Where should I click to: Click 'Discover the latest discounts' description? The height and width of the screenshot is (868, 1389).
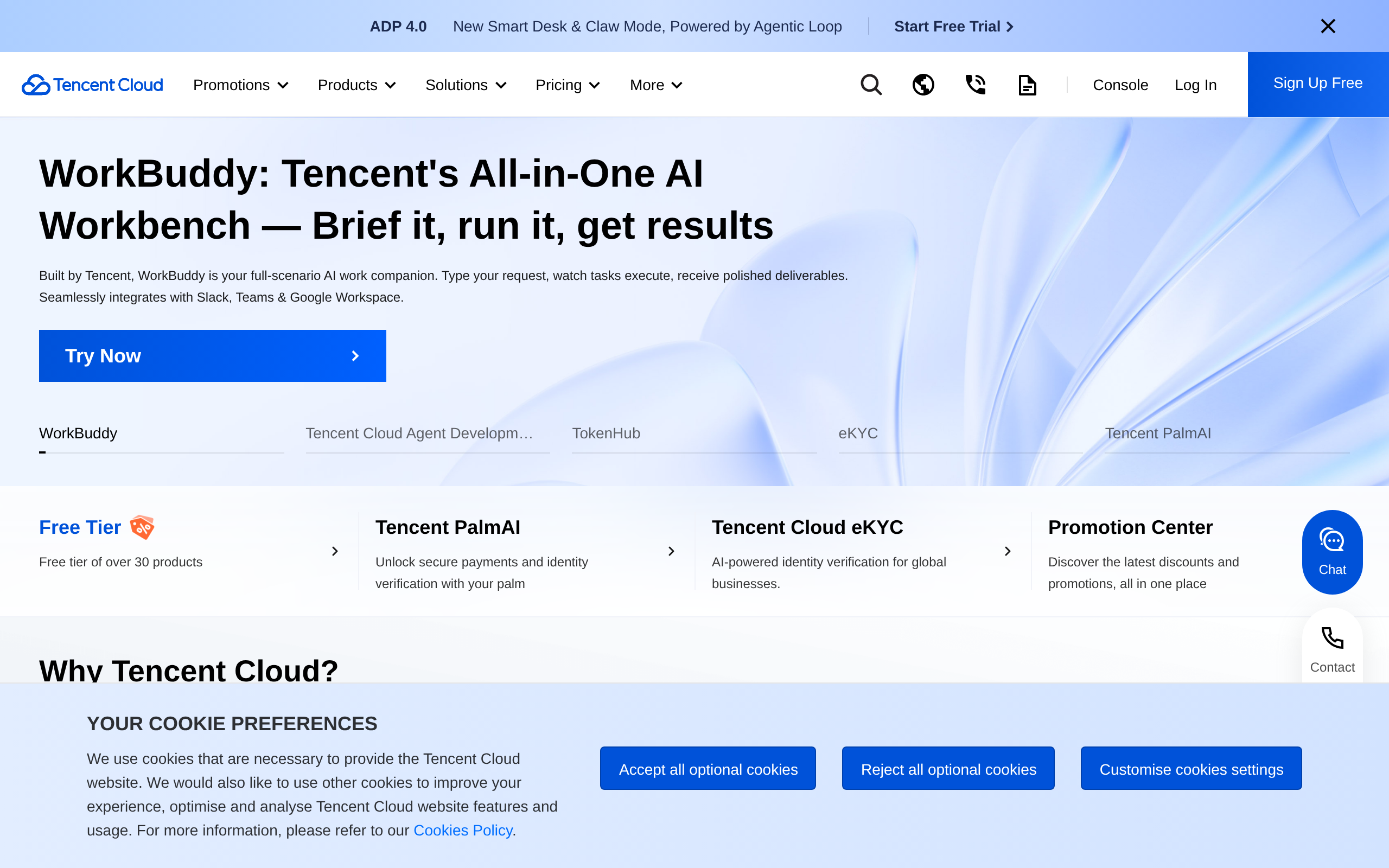pos(1143,572)
